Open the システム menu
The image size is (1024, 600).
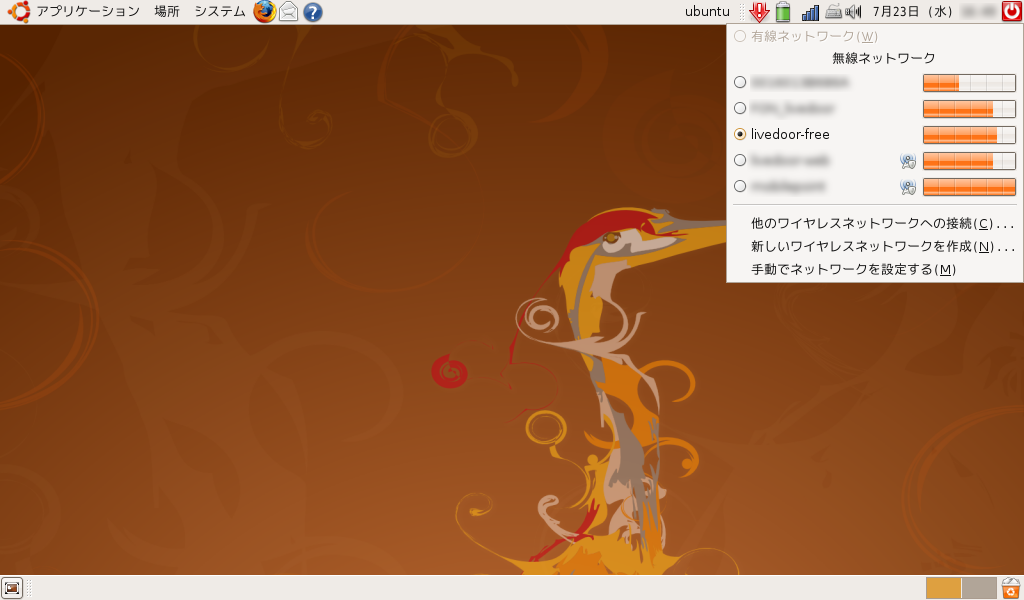tap(222, 12)
